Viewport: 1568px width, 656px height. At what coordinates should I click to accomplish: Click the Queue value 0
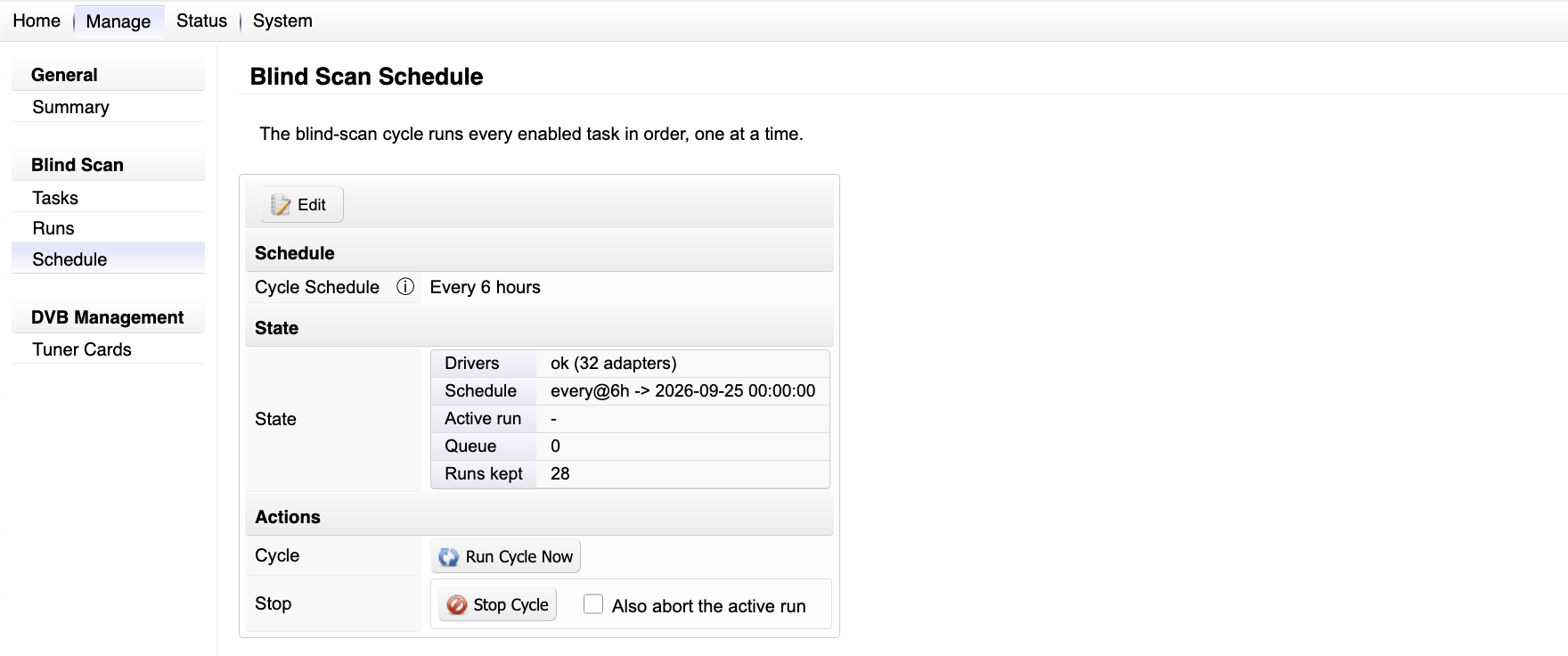556,446
